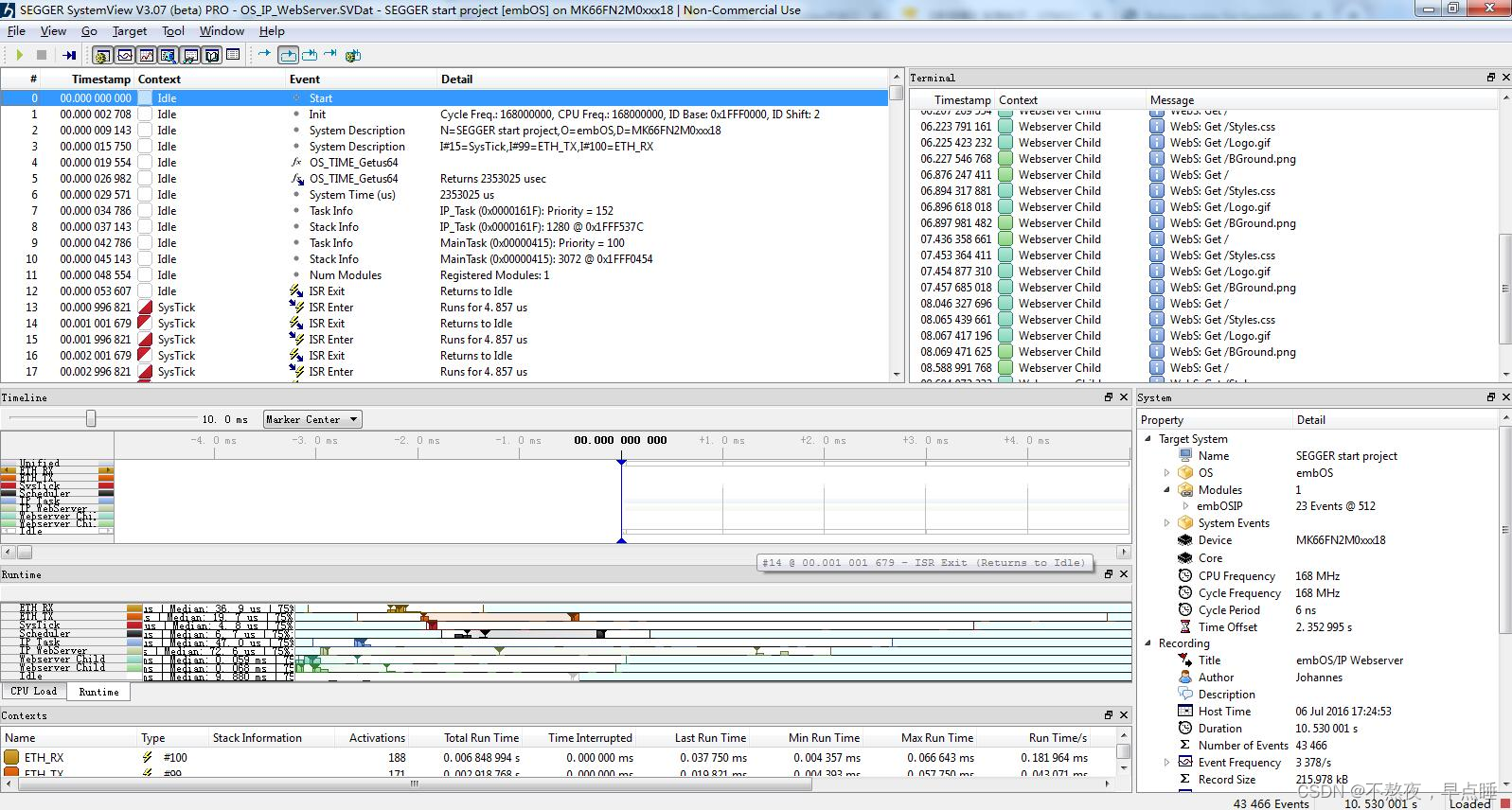Close the System panel

pyautogui.click(x=1505, y=397)
